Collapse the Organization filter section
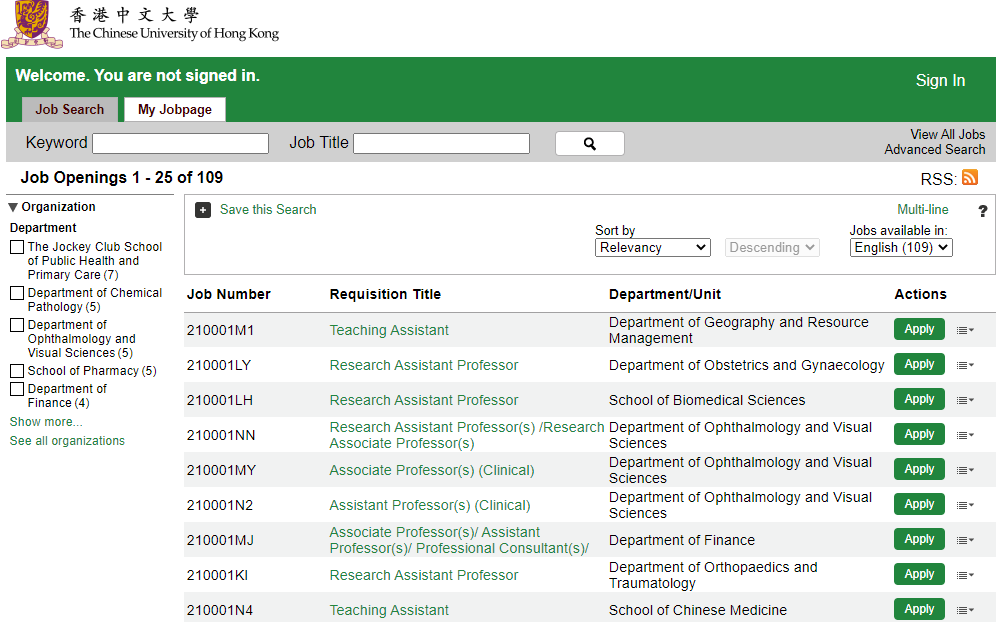Image resolution: width=1000 pixels, height=622 pixels. point(13,207)
